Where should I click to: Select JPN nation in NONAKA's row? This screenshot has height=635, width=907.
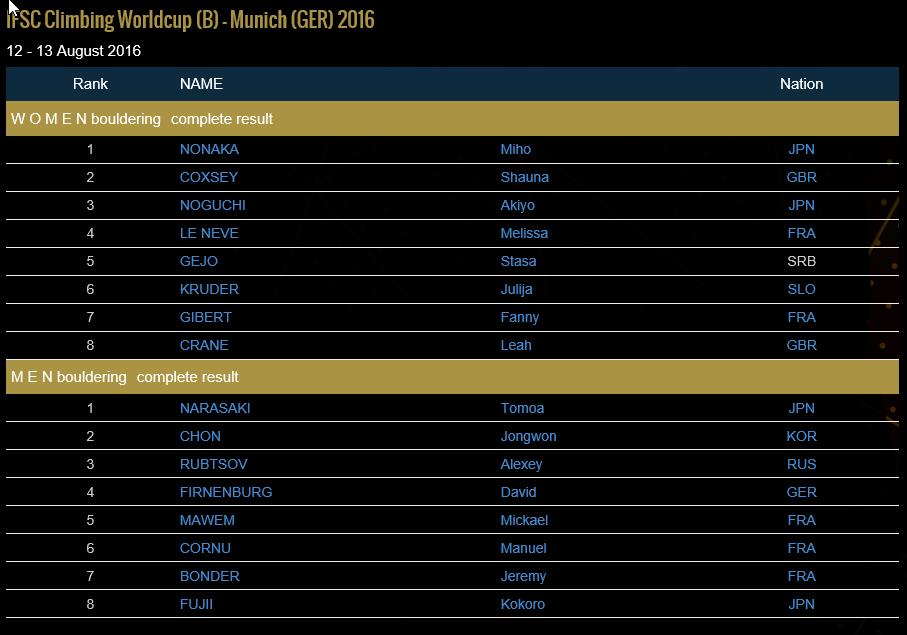(801, 149)
